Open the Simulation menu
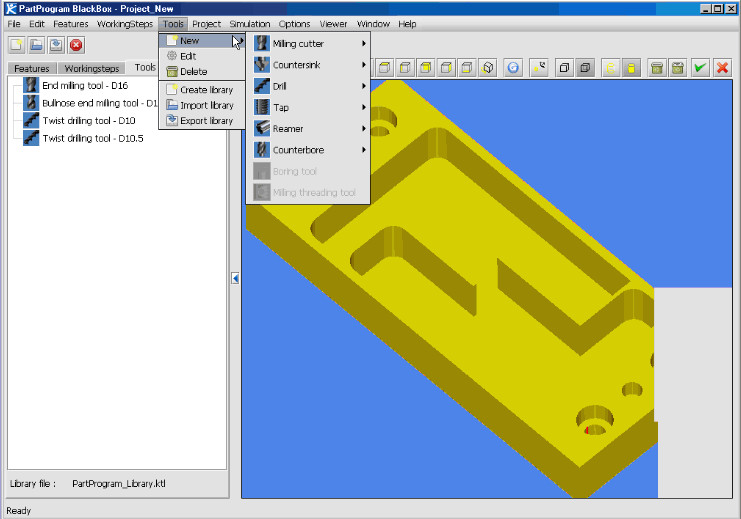The width and height of the screenshot is (741, 519). [x=250, y=24]
